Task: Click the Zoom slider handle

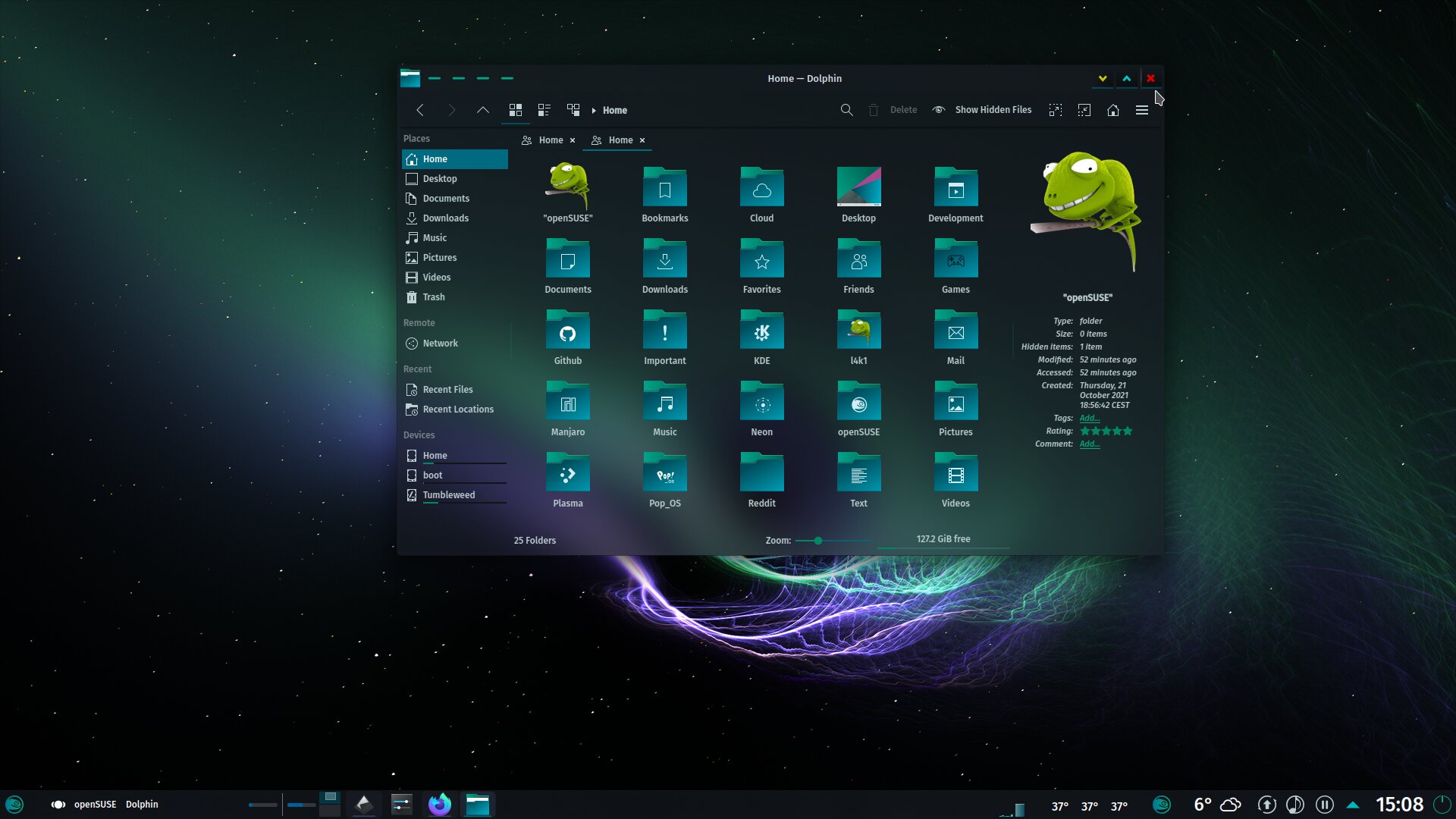Action: click(818, 541)
